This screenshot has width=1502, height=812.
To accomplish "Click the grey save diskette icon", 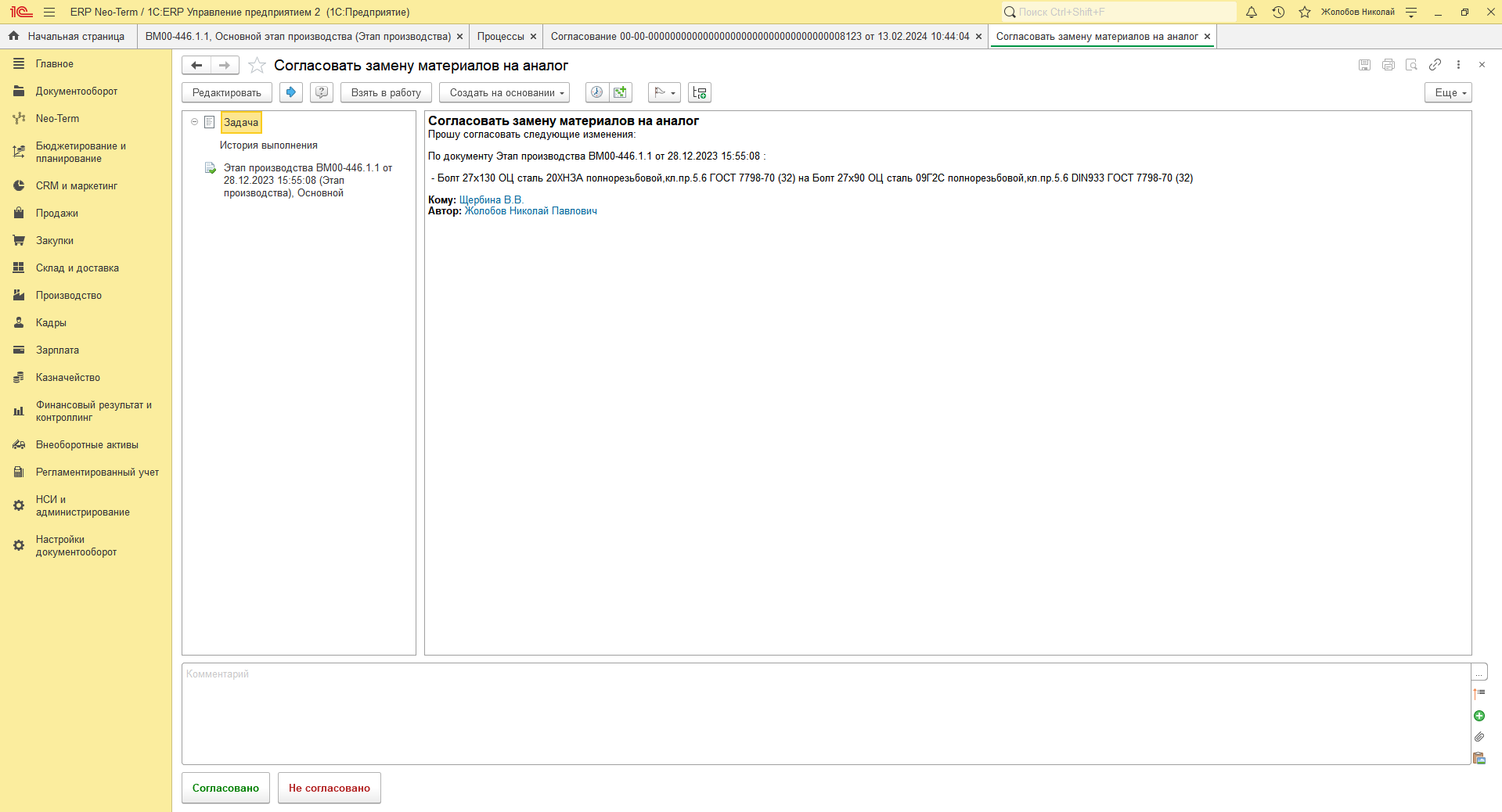I will pyautogui.click(x=1364, y=65).
